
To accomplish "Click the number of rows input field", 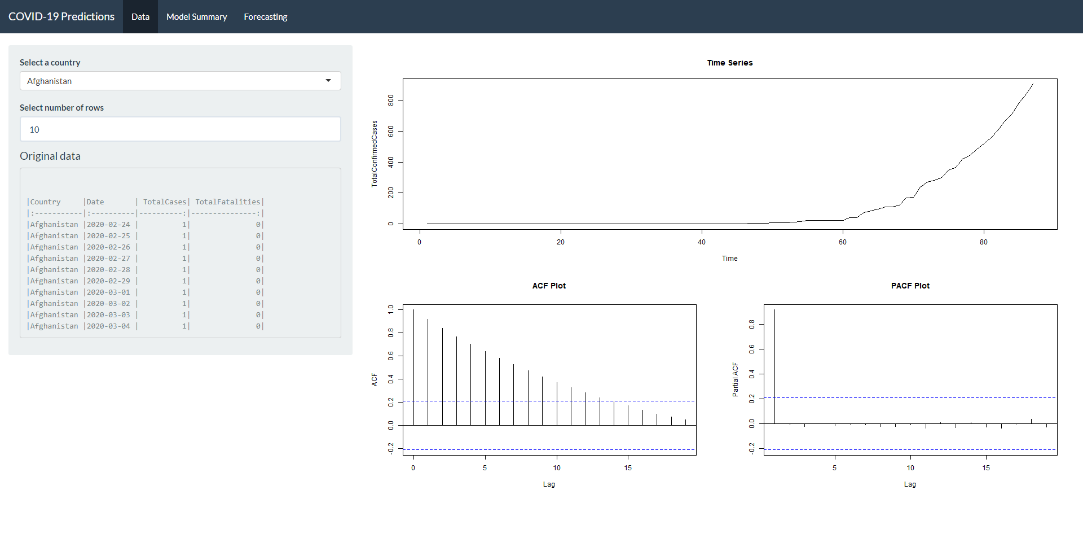I will tap(180, 129).
